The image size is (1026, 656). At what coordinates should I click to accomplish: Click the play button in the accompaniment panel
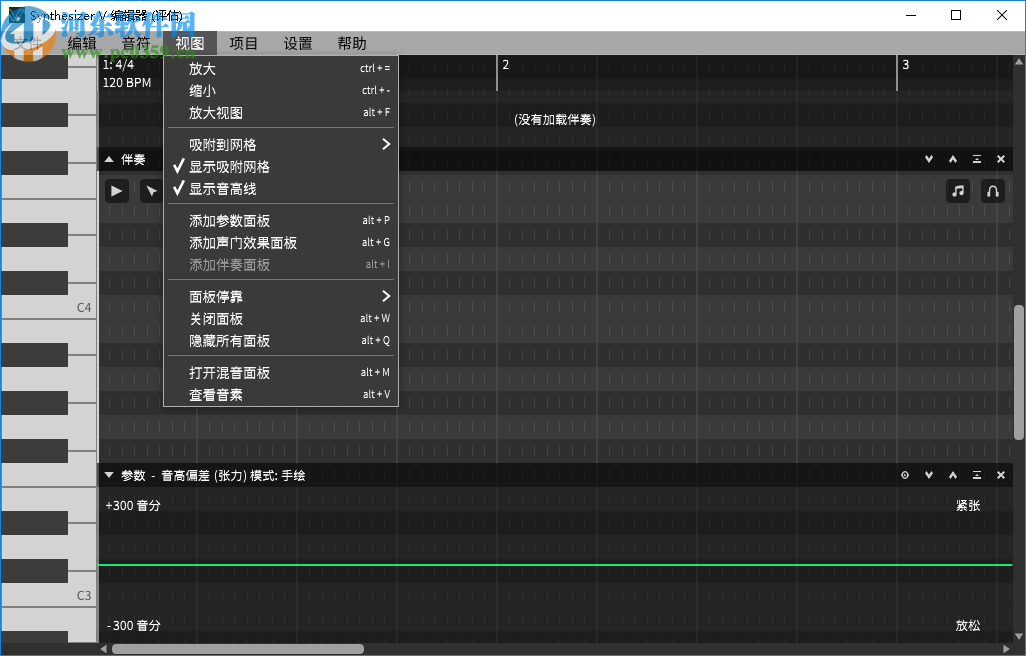click(116, 190)
